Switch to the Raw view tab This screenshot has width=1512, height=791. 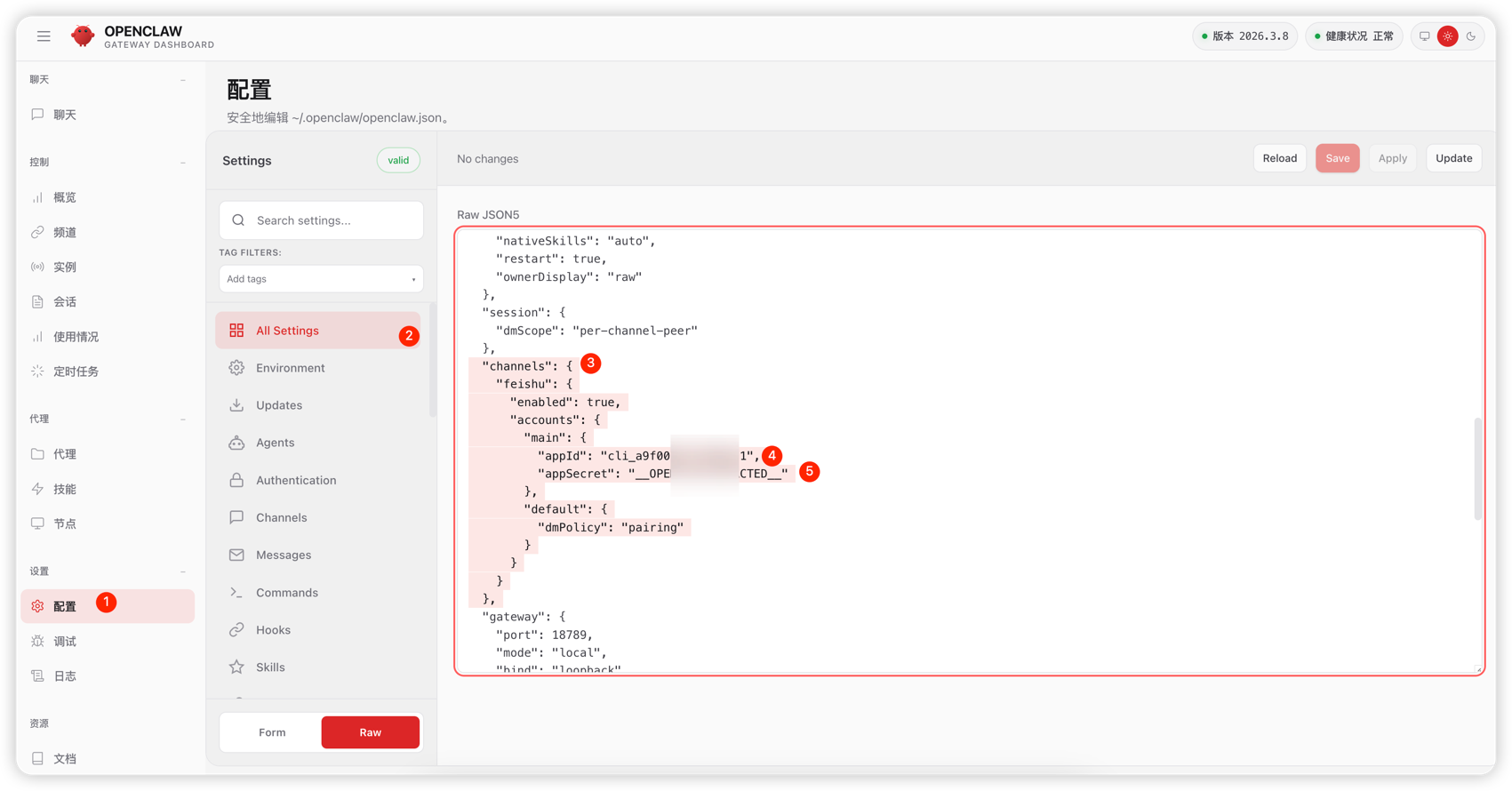[x=370, y=732]
